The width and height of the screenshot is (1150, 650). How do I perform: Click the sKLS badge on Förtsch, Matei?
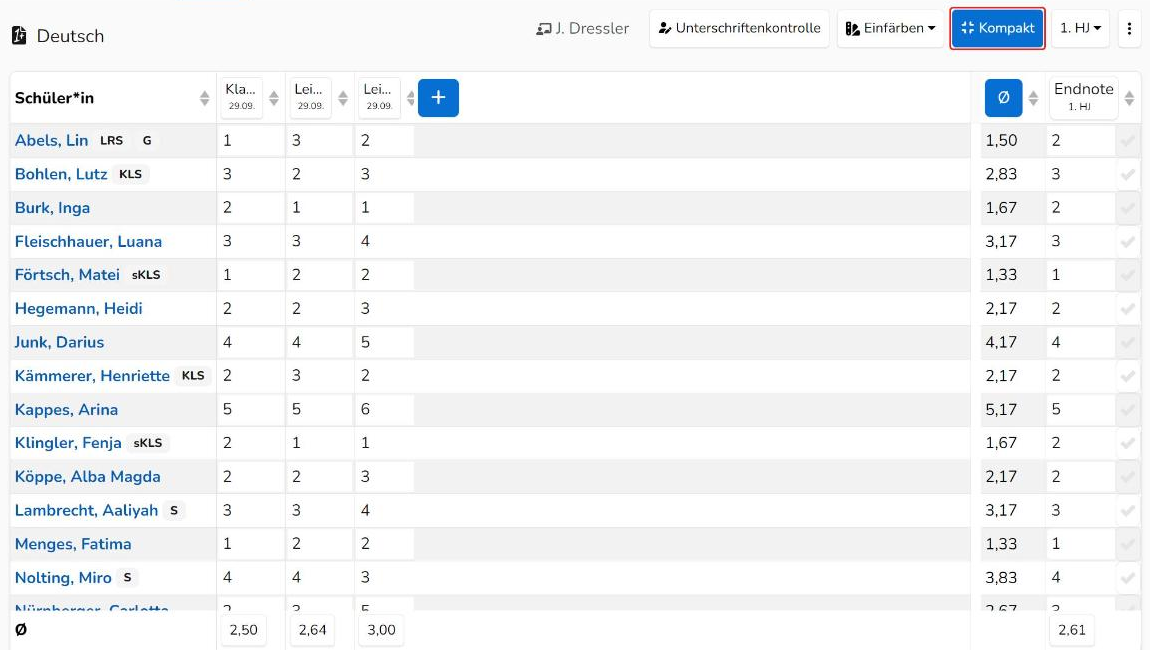(x=146, y=275)
